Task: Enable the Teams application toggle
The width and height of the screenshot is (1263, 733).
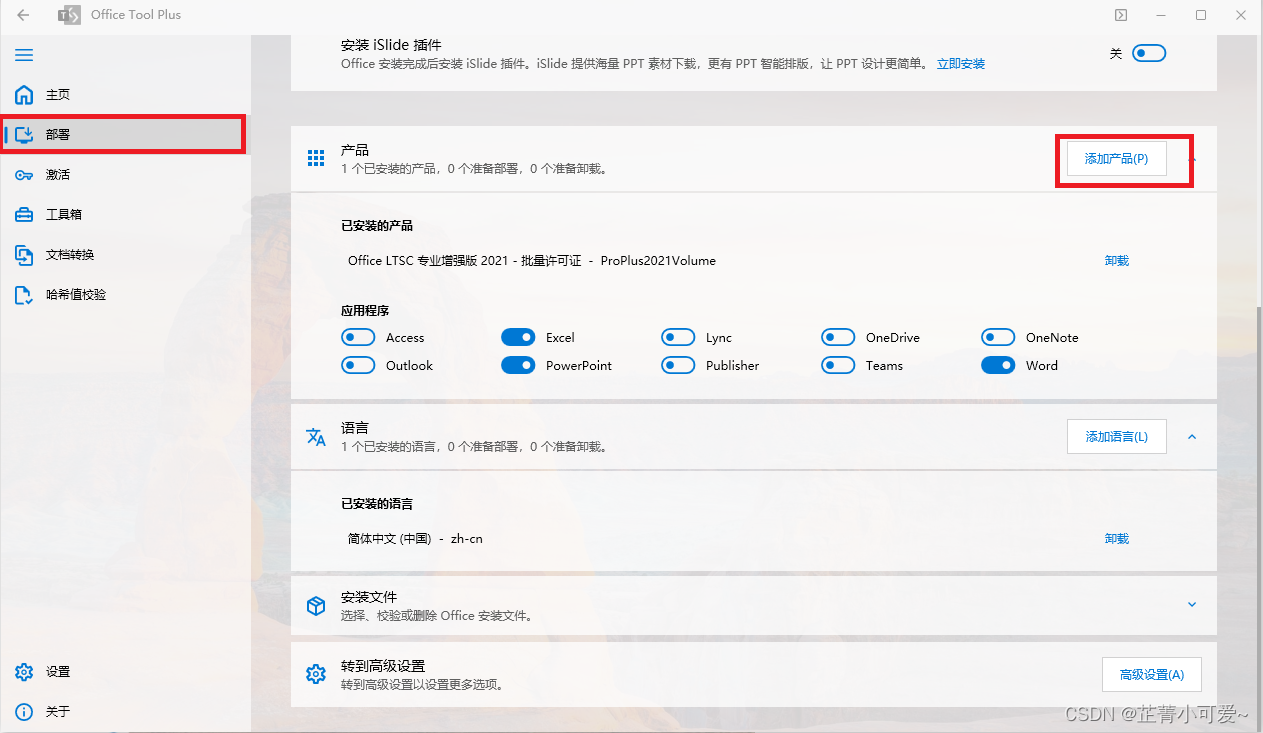Action: pyautogui.click(x=838, y=366)
